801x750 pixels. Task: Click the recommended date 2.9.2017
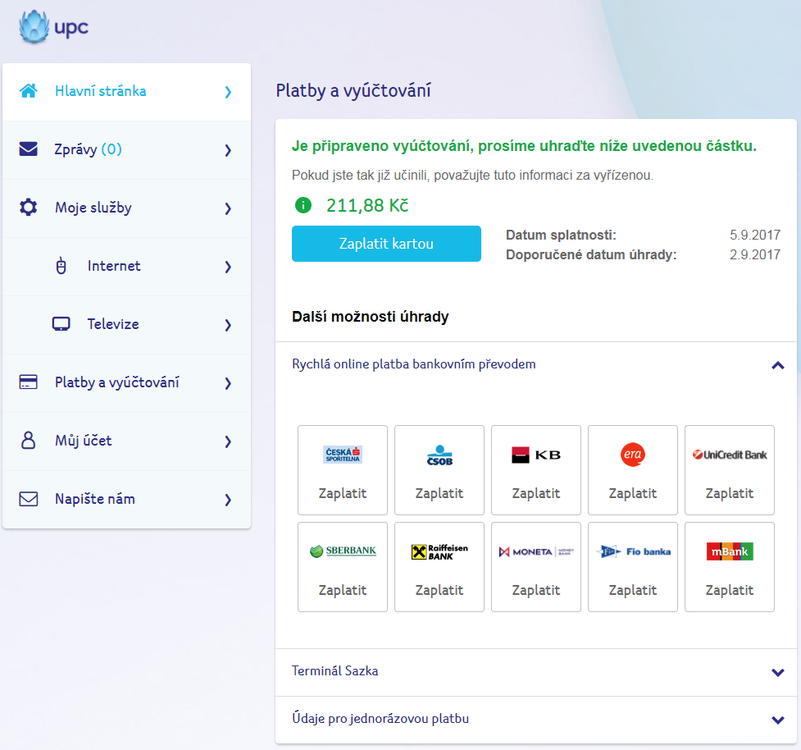pyautogui.click(x=755, y=254)
